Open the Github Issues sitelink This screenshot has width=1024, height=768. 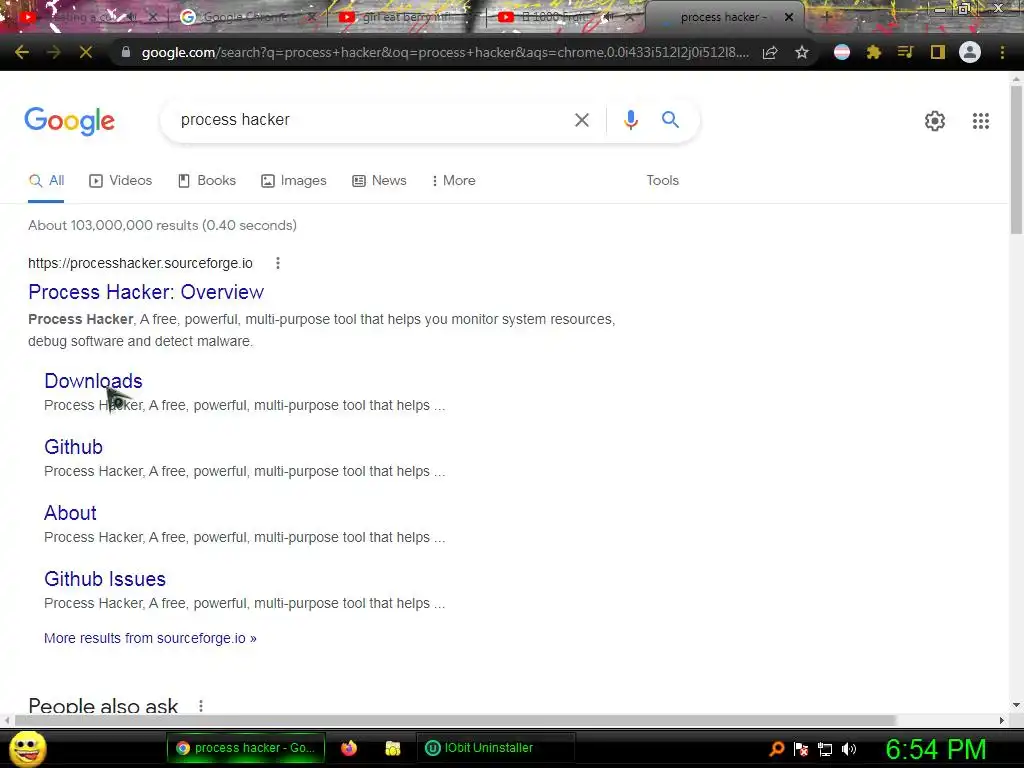pos(105,579)
